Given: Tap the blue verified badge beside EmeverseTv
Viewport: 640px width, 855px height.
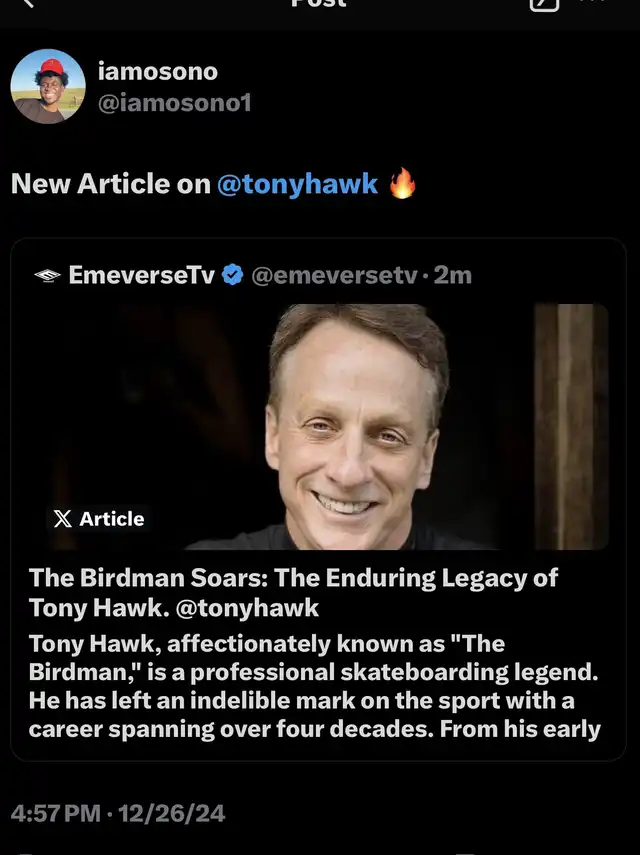Looking at the screenshot, I should point(232,275).
